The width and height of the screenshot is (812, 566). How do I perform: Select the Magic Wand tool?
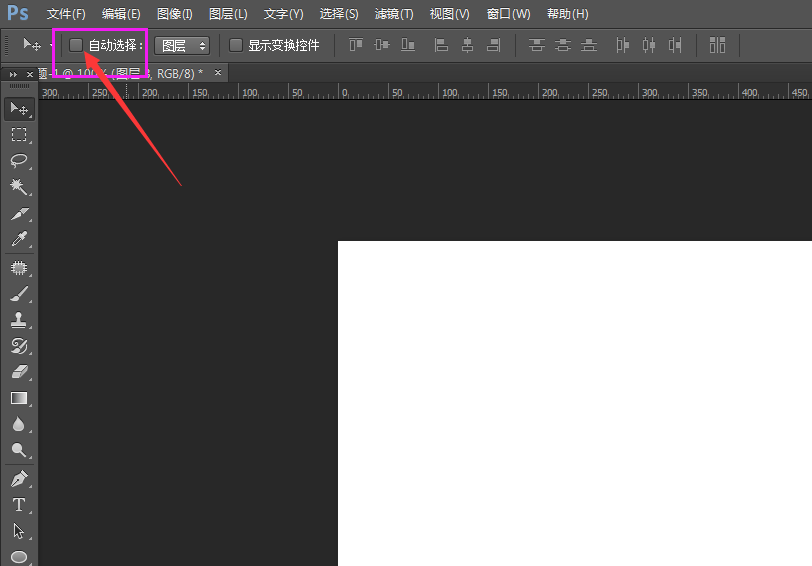[19, 187]
